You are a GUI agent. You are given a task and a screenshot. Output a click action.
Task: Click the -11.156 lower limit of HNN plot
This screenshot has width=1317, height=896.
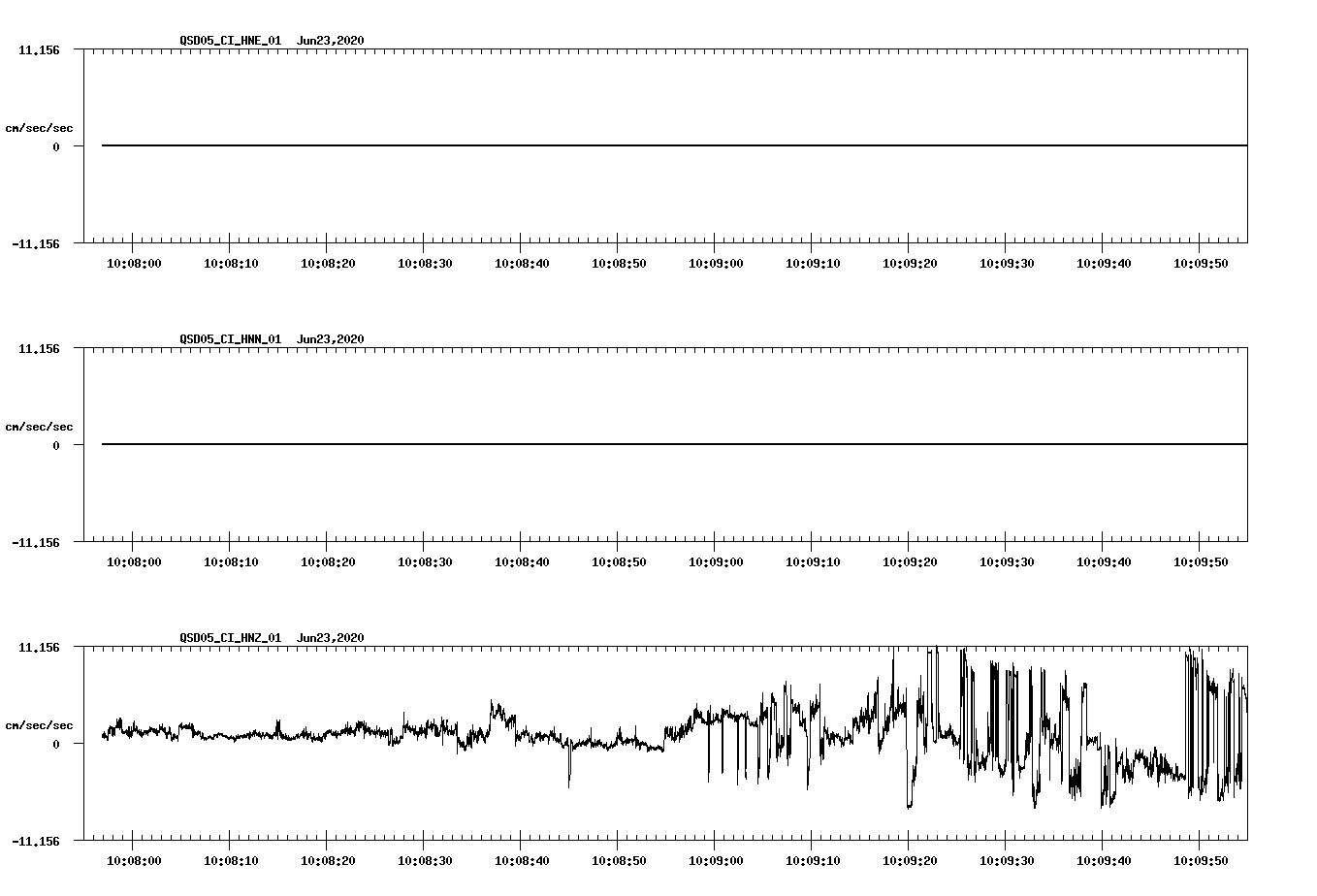35,543
